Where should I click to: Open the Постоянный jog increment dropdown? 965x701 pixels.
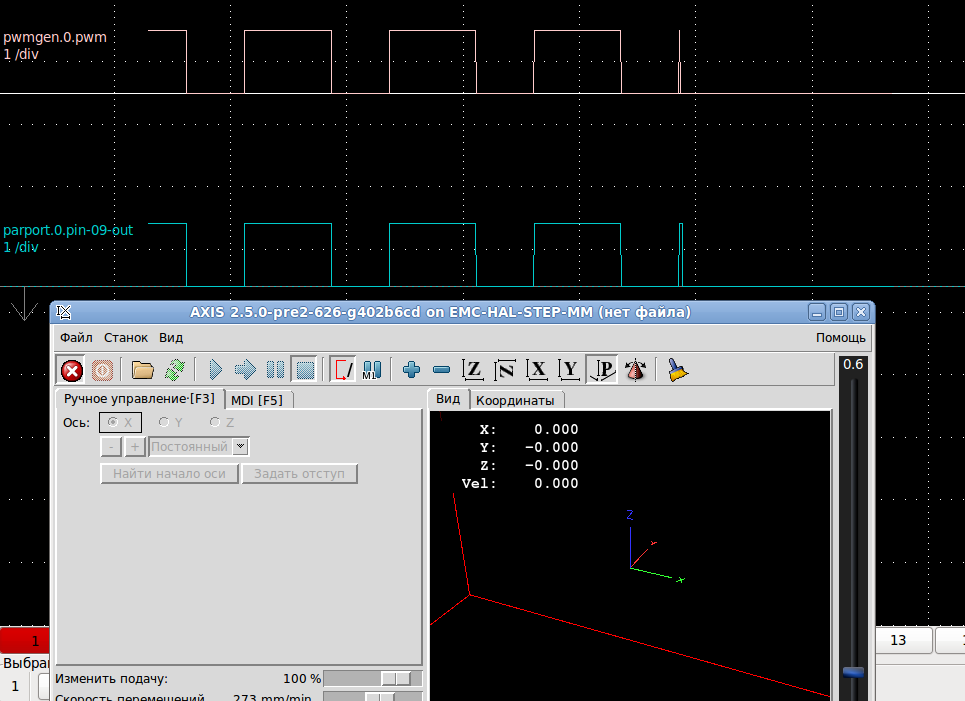tap(240, 447)
